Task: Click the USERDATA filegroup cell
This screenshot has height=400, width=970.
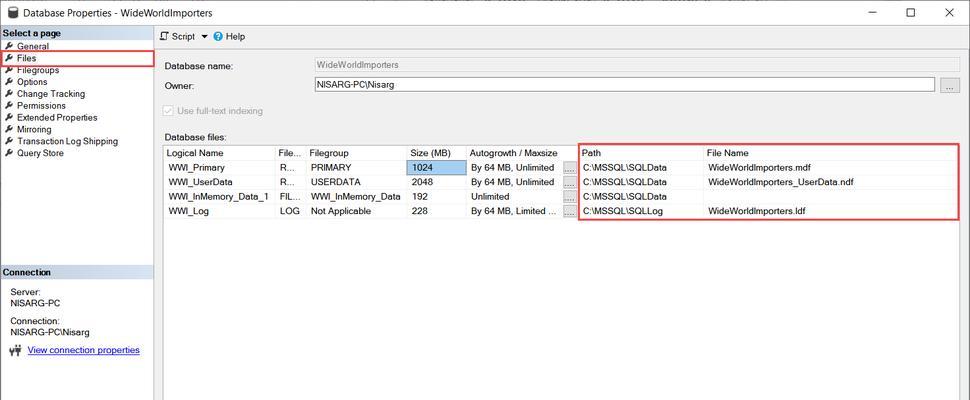Action: [x=356, y=182]
